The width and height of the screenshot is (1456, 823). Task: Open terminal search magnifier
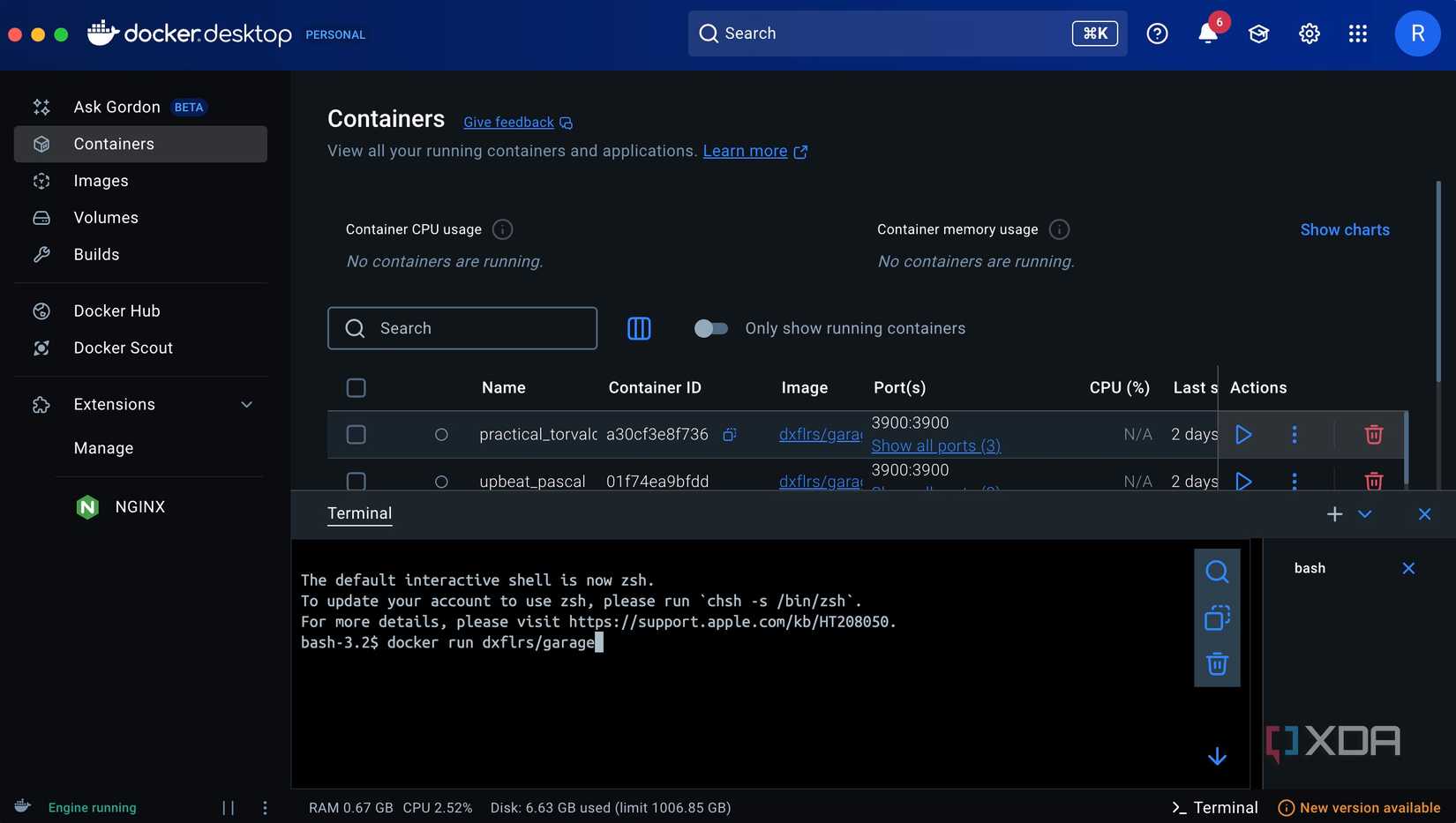click(1217, 571)
